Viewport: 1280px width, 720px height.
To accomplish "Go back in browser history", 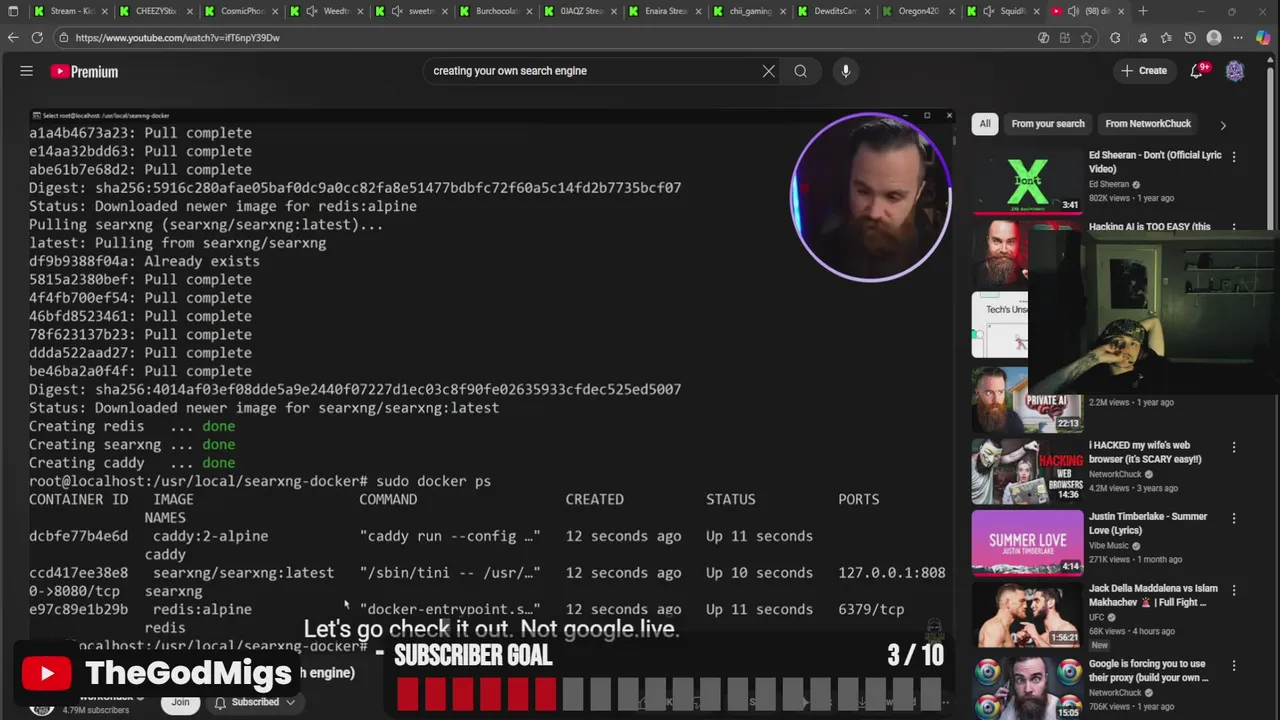I will (13, 37).
